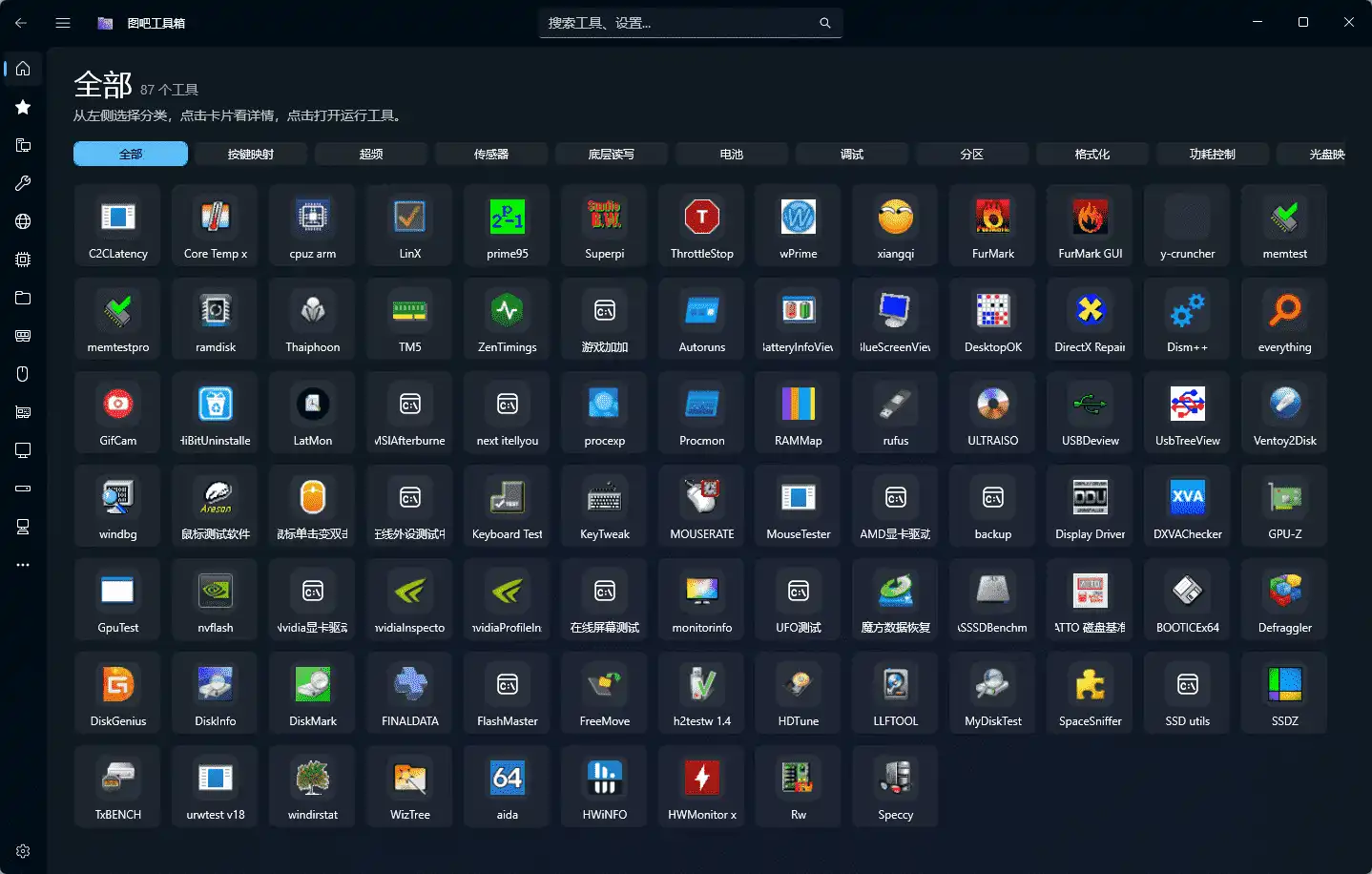The height and width of the screenshot is (874, 1372).
Task: Launch the GPU-Z tool
Action: click(1285, 506)
